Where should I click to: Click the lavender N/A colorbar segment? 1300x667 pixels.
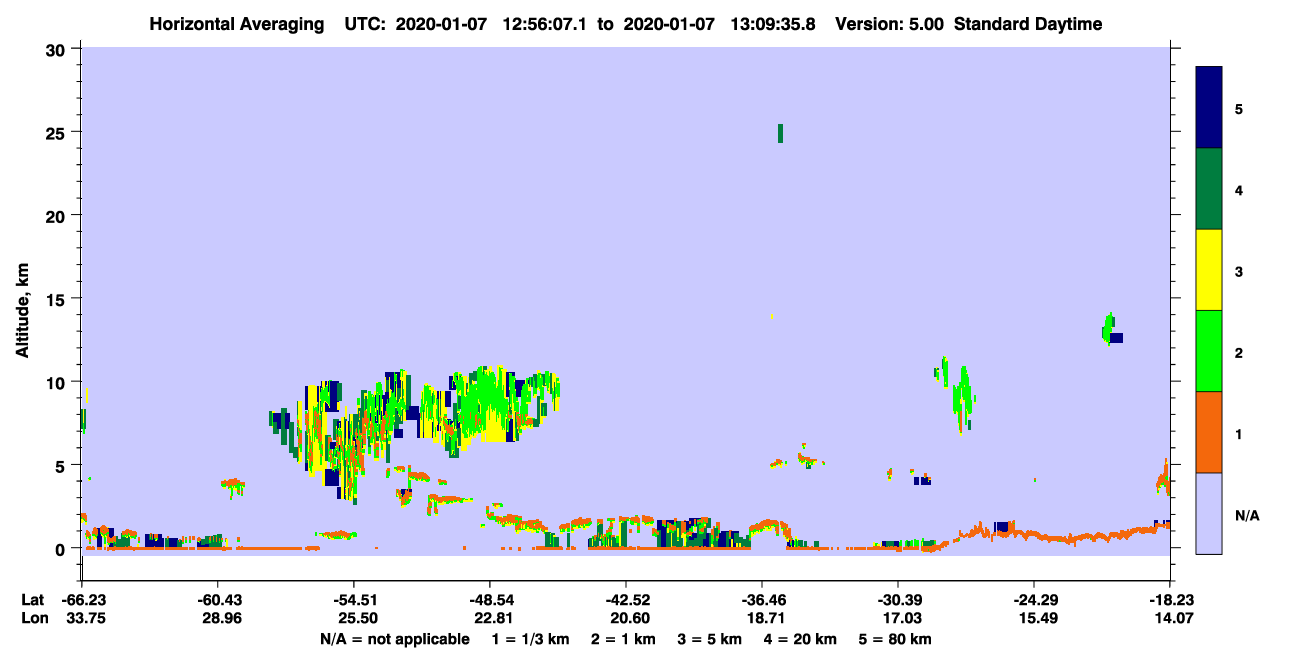(1209, 513)
